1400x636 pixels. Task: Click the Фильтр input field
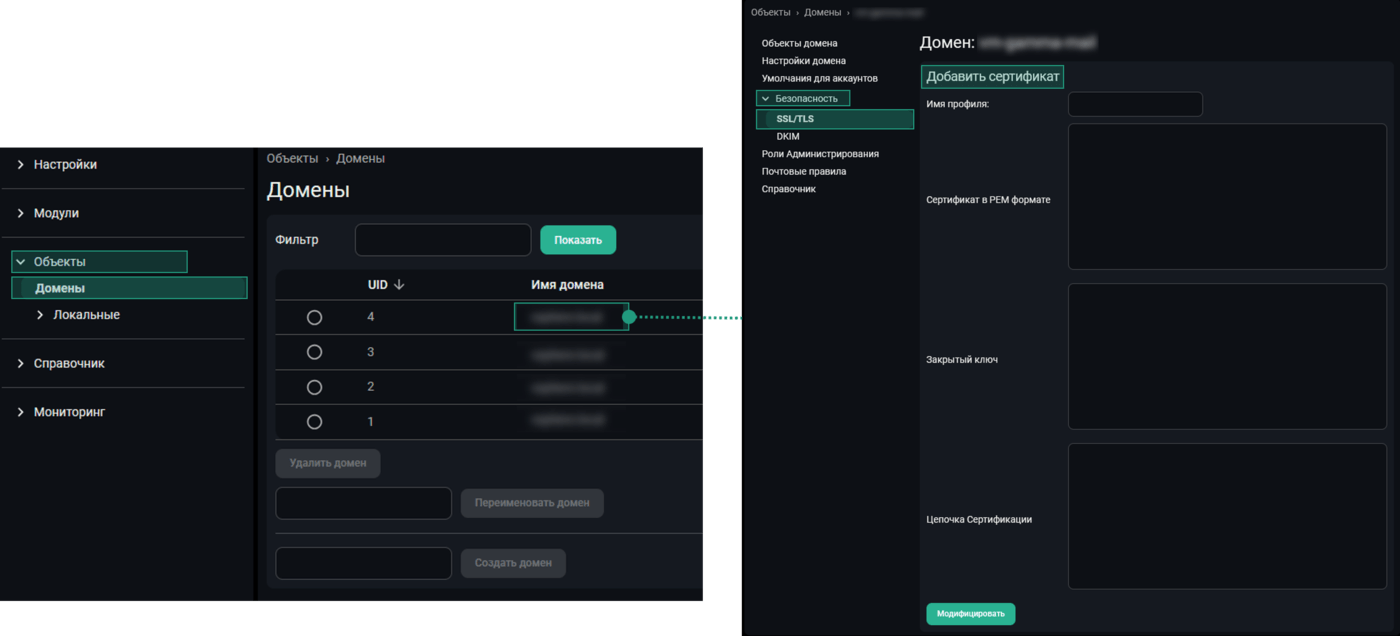442,240
